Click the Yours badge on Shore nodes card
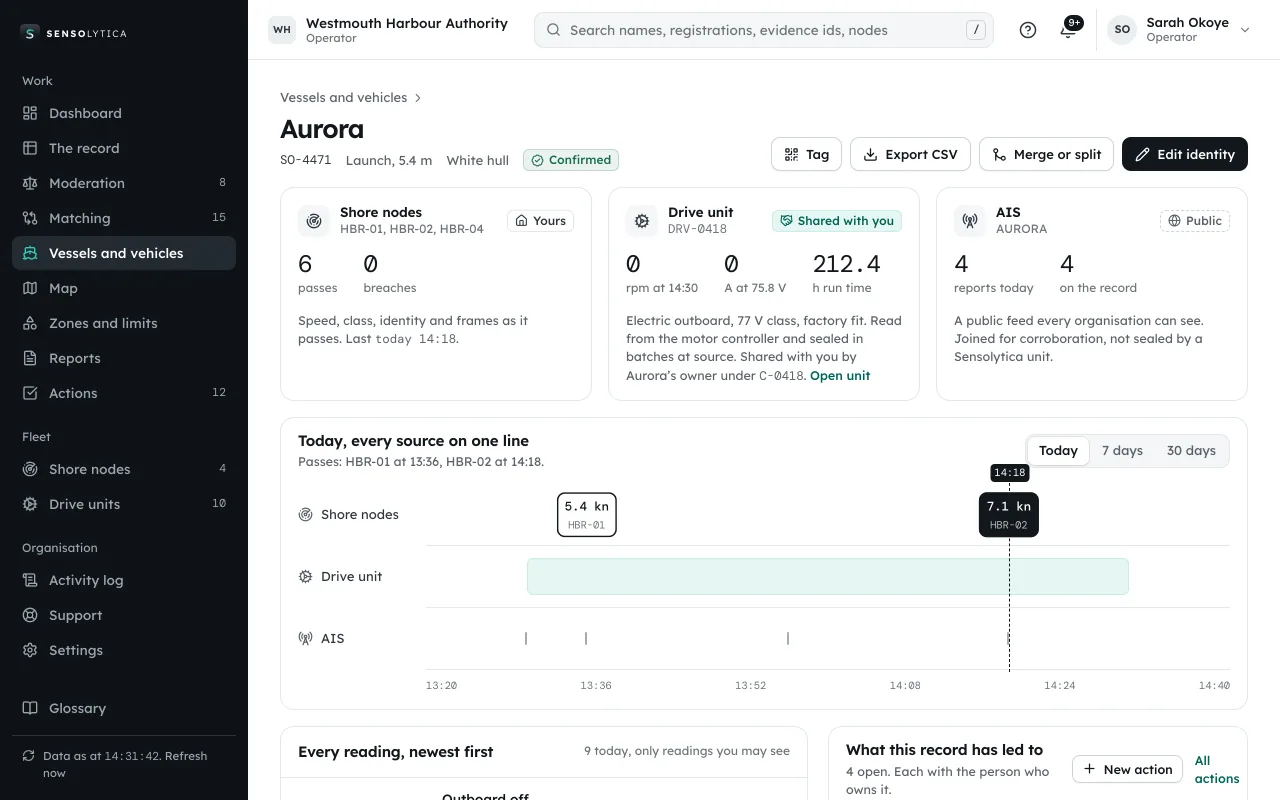 point(541,221)
